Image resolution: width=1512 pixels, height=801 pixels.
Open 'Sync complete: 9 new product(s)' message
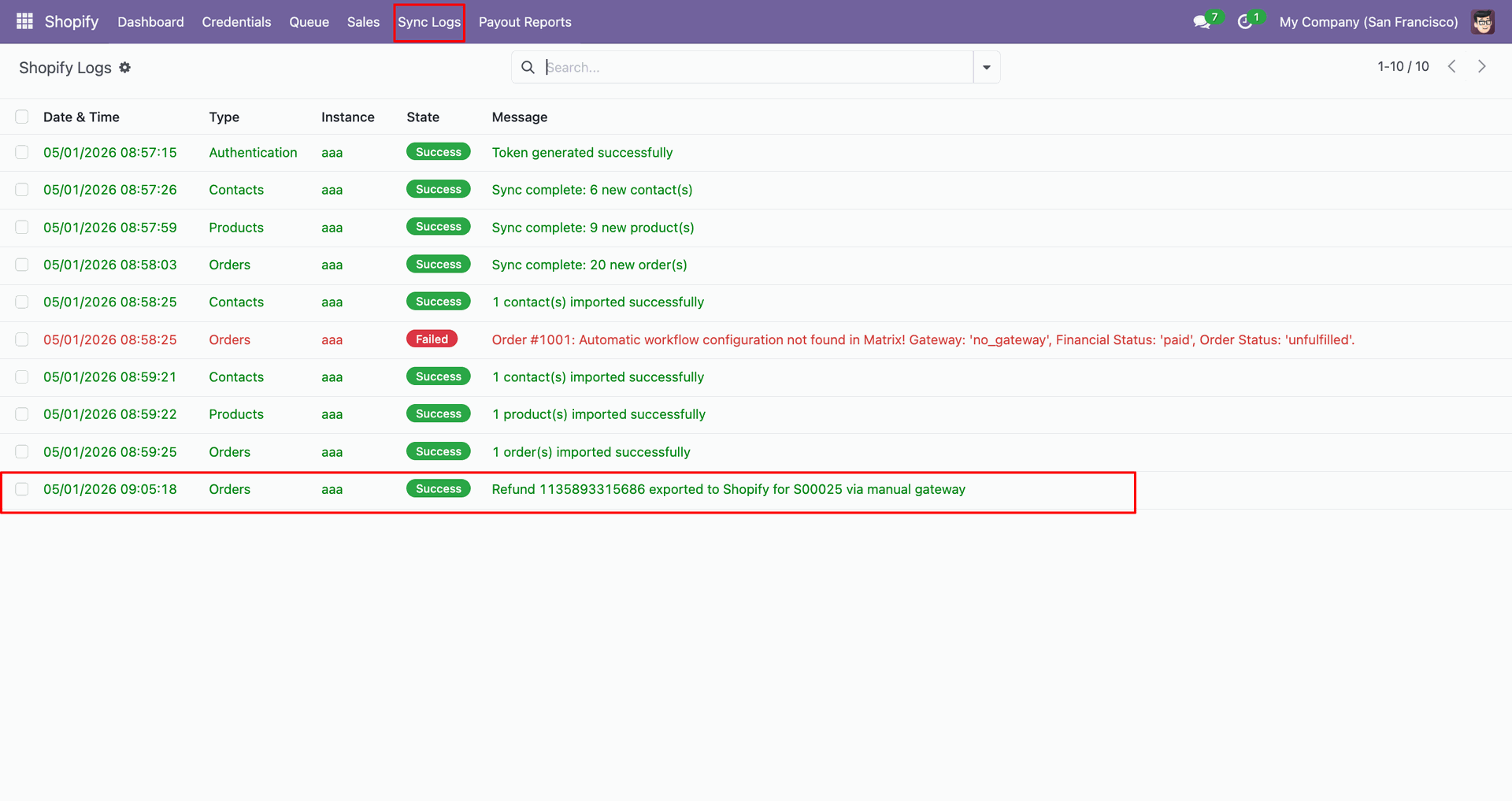593,227
